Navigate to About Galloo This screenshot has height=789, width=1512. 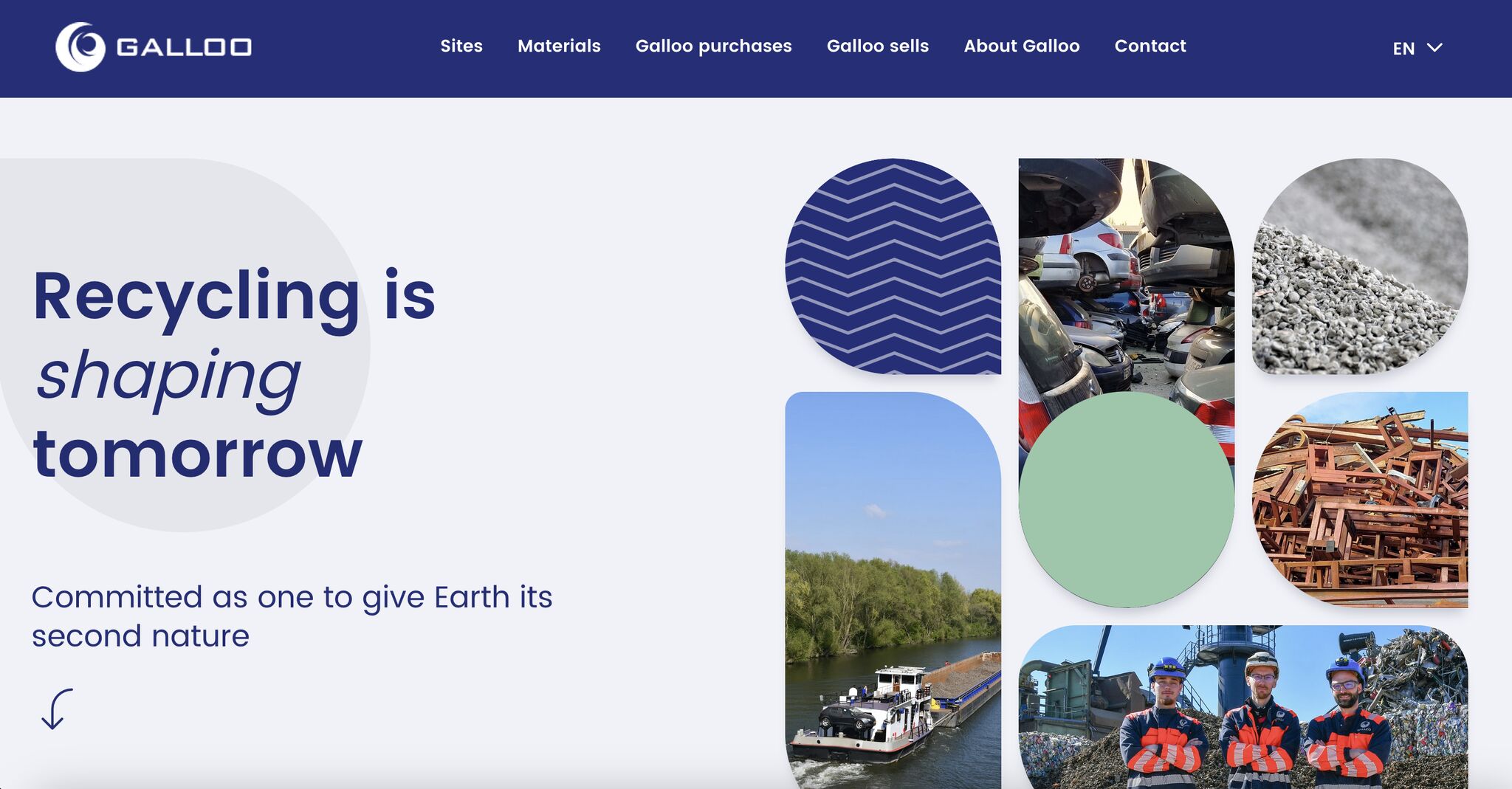(1022, 46)
